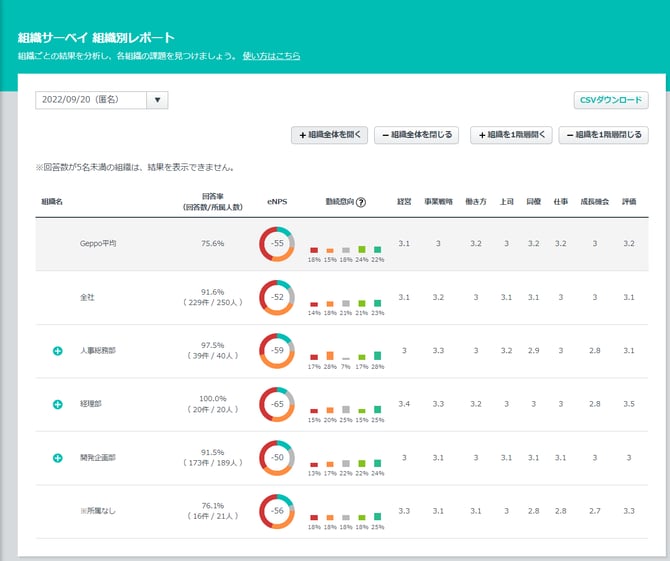The width and height of the screenshot is (670, 561).
Task: Click the 成長機会 column header
Action: [x=594, y=202]
